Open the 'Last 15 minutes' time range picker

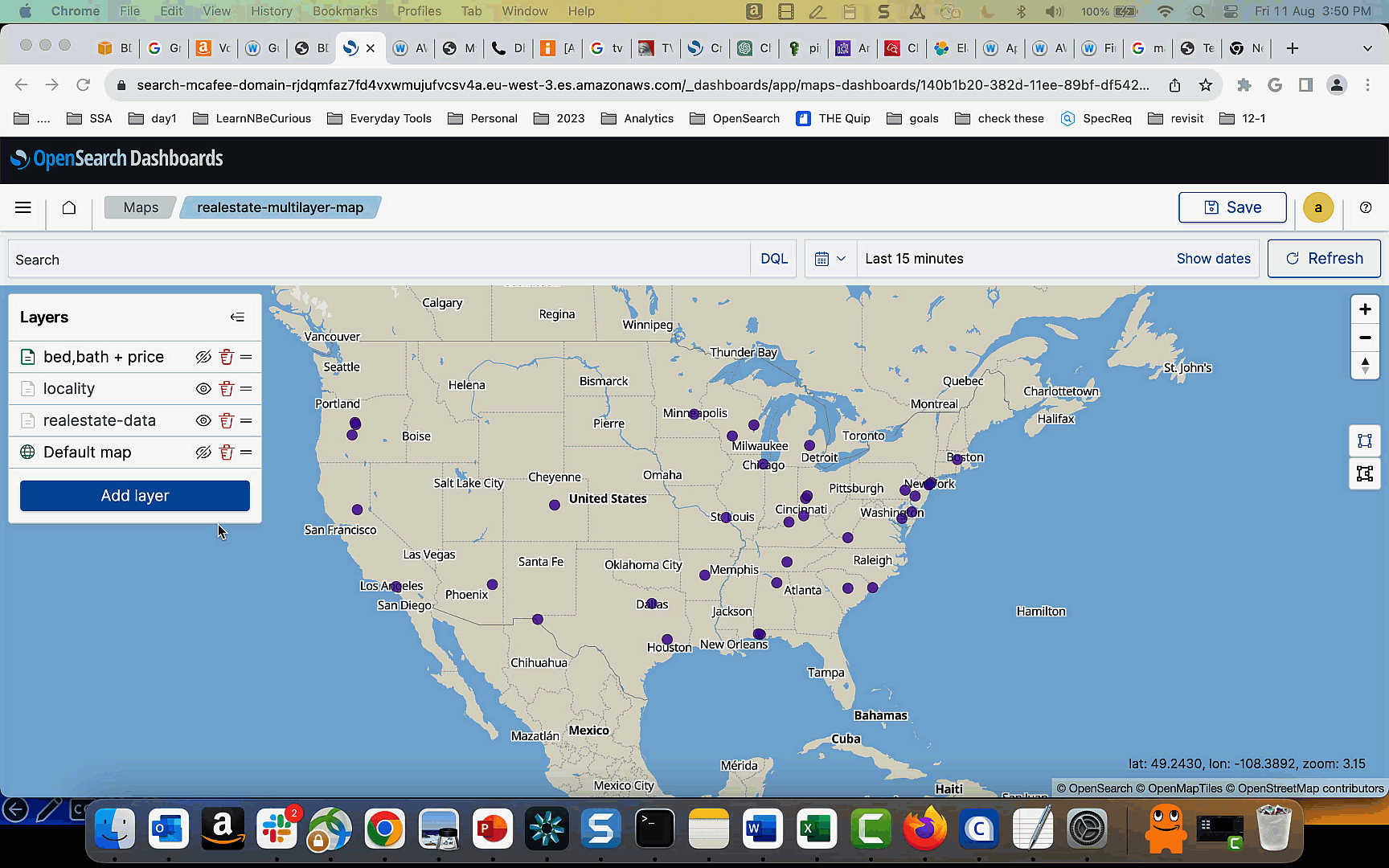tap(914, 259)
